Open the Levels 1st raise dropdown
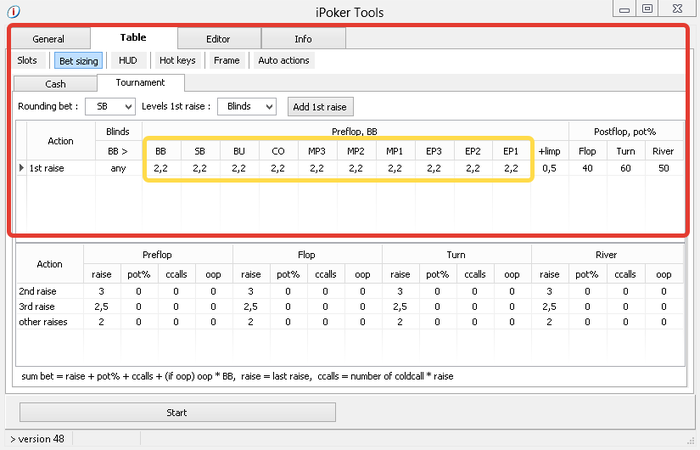The image size is (700, 450). tap(247, 106)
